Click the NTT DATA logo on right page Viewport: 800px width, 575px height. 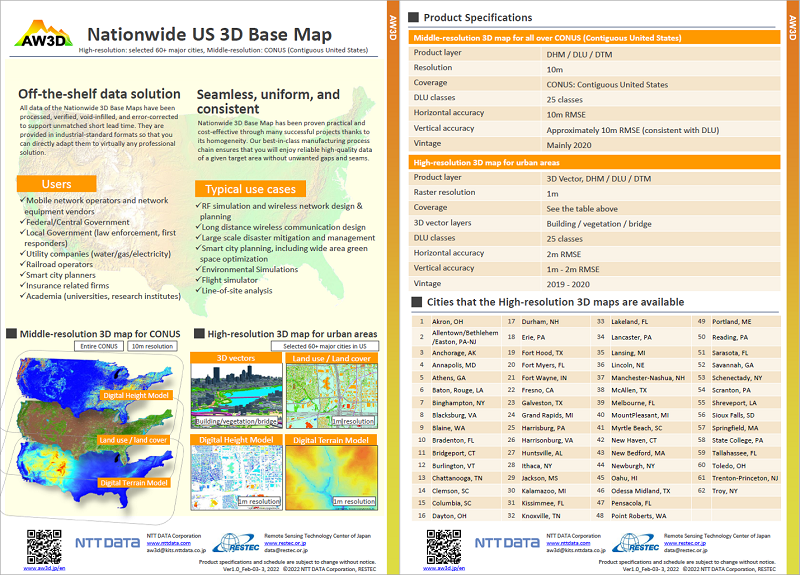(509, 545)
